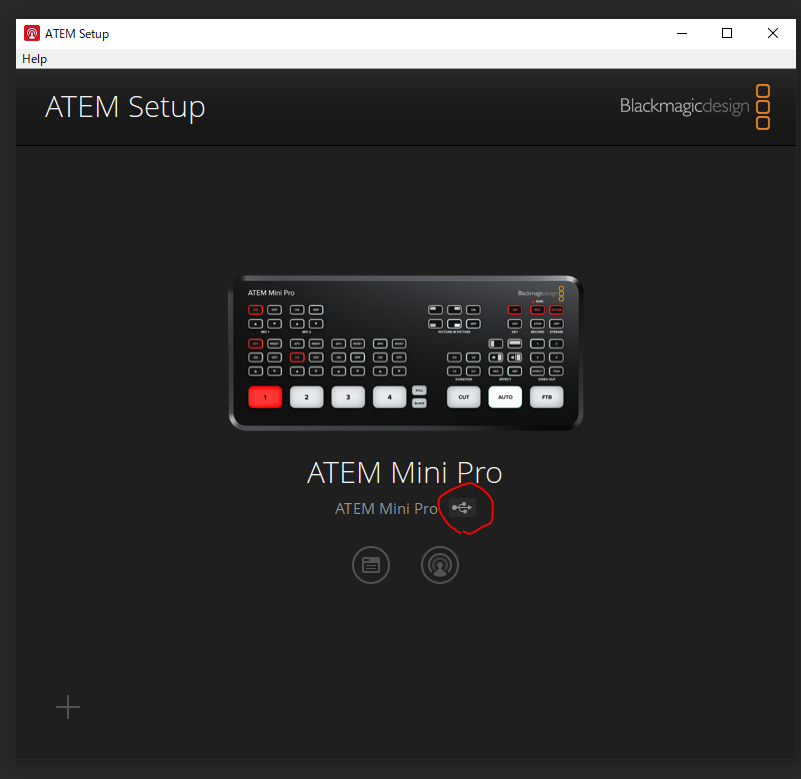The width and height of the screenshot is (801, 779).
Task: Open the ATEM Mini Pro settings icon
Action: pos(371,565)
